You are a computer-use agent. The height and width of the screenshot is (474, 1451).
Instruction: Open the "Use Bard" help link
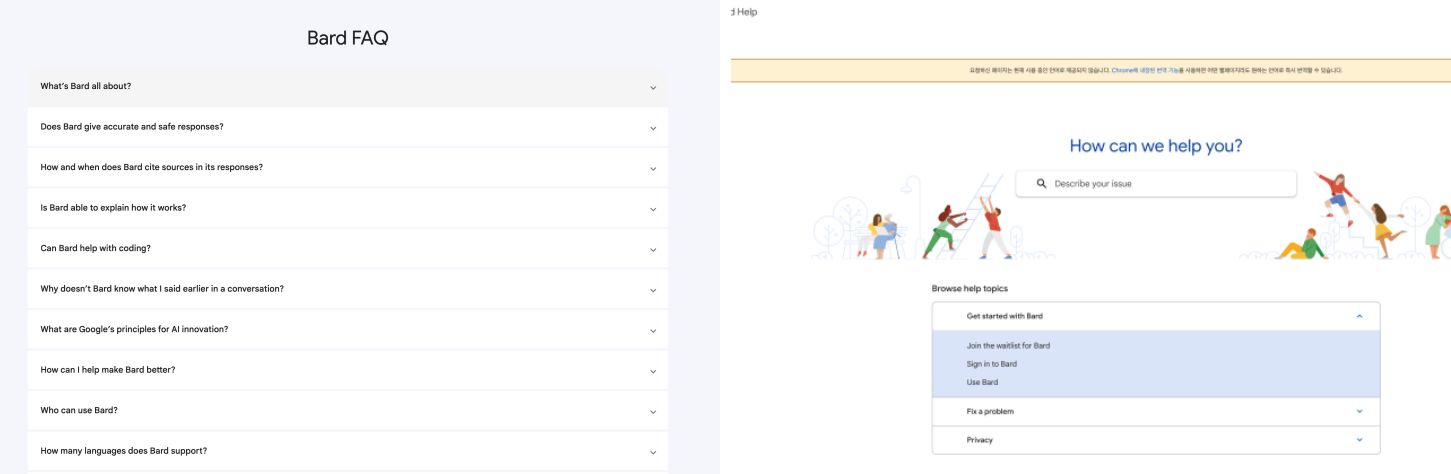pos(982,382)
